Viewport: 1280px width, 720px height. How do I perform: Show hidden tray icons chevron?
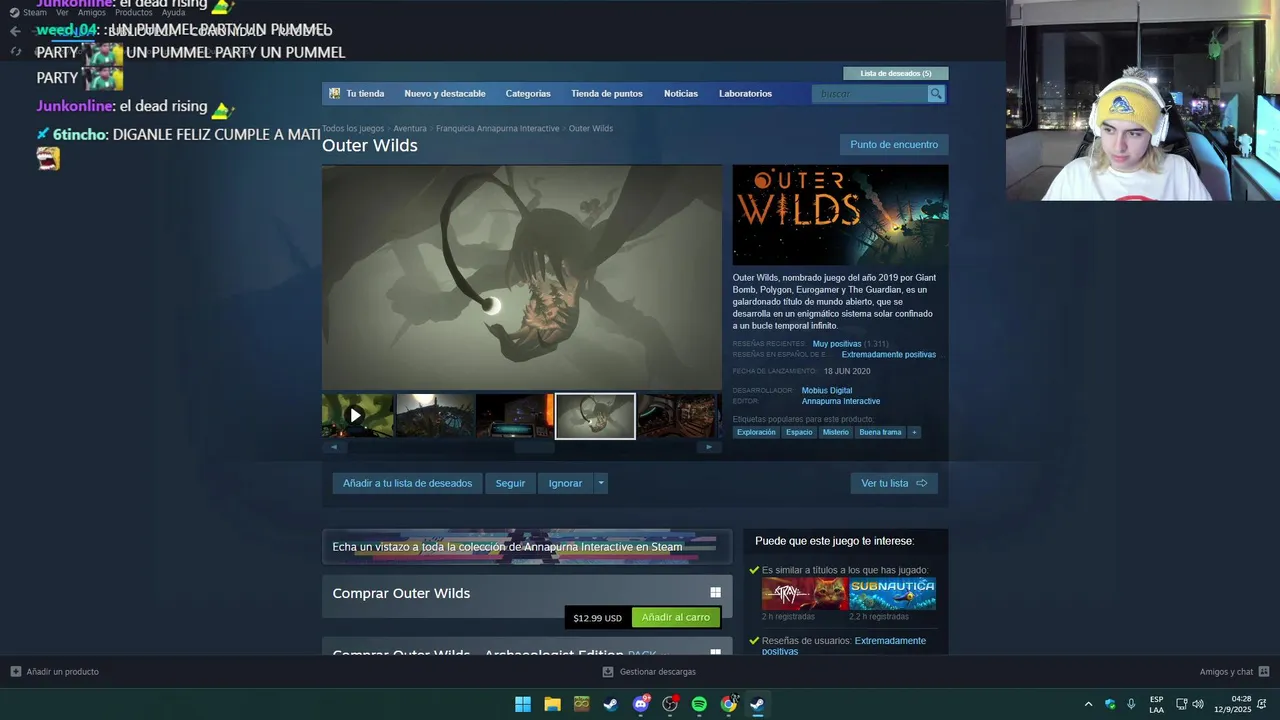click(1088, 704)
